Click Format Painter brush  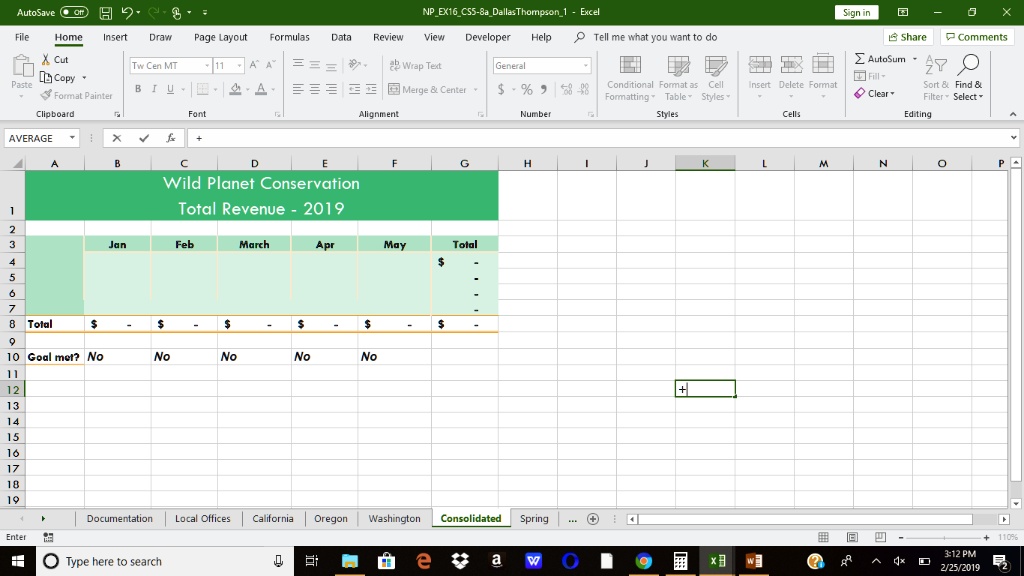pyautogui.click(x=46, y=95)
